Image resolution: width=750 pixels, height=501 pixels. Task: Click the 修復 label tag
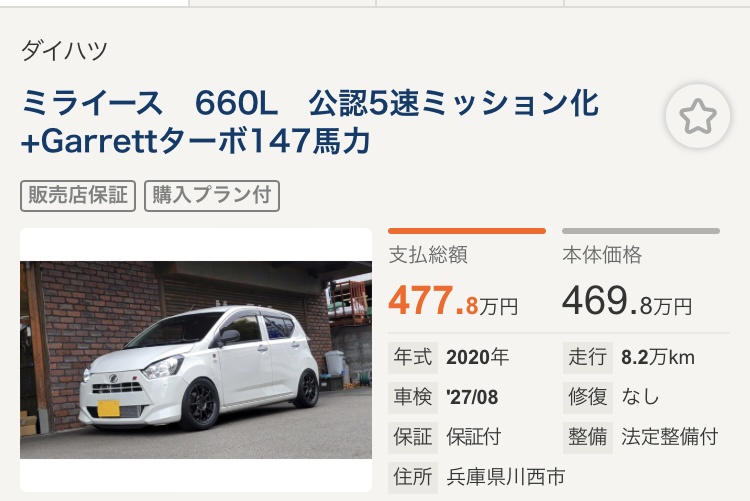(588, 397)
